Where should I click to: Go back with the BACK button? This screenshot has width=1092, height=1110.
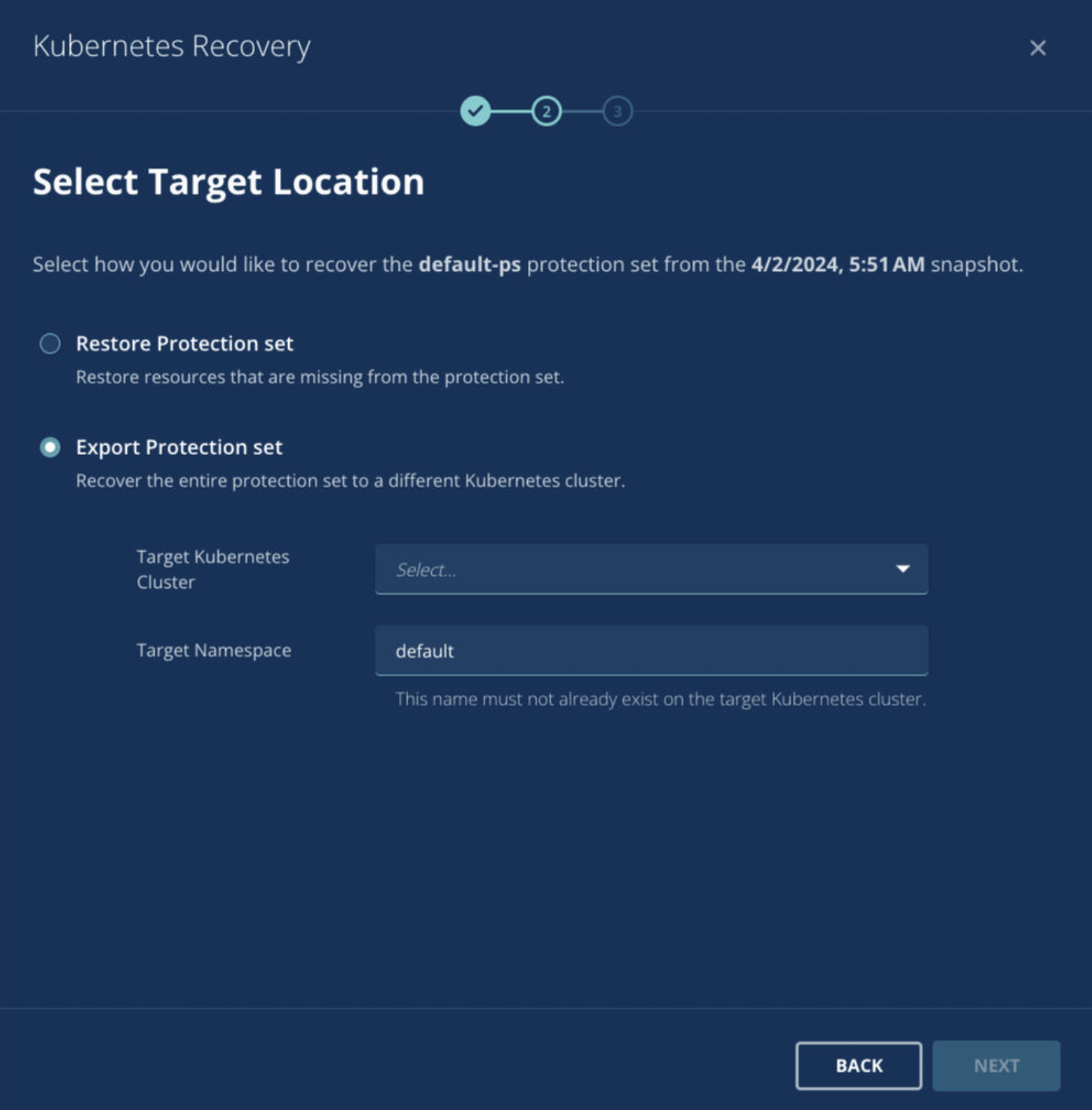(x=858, y=1065)
